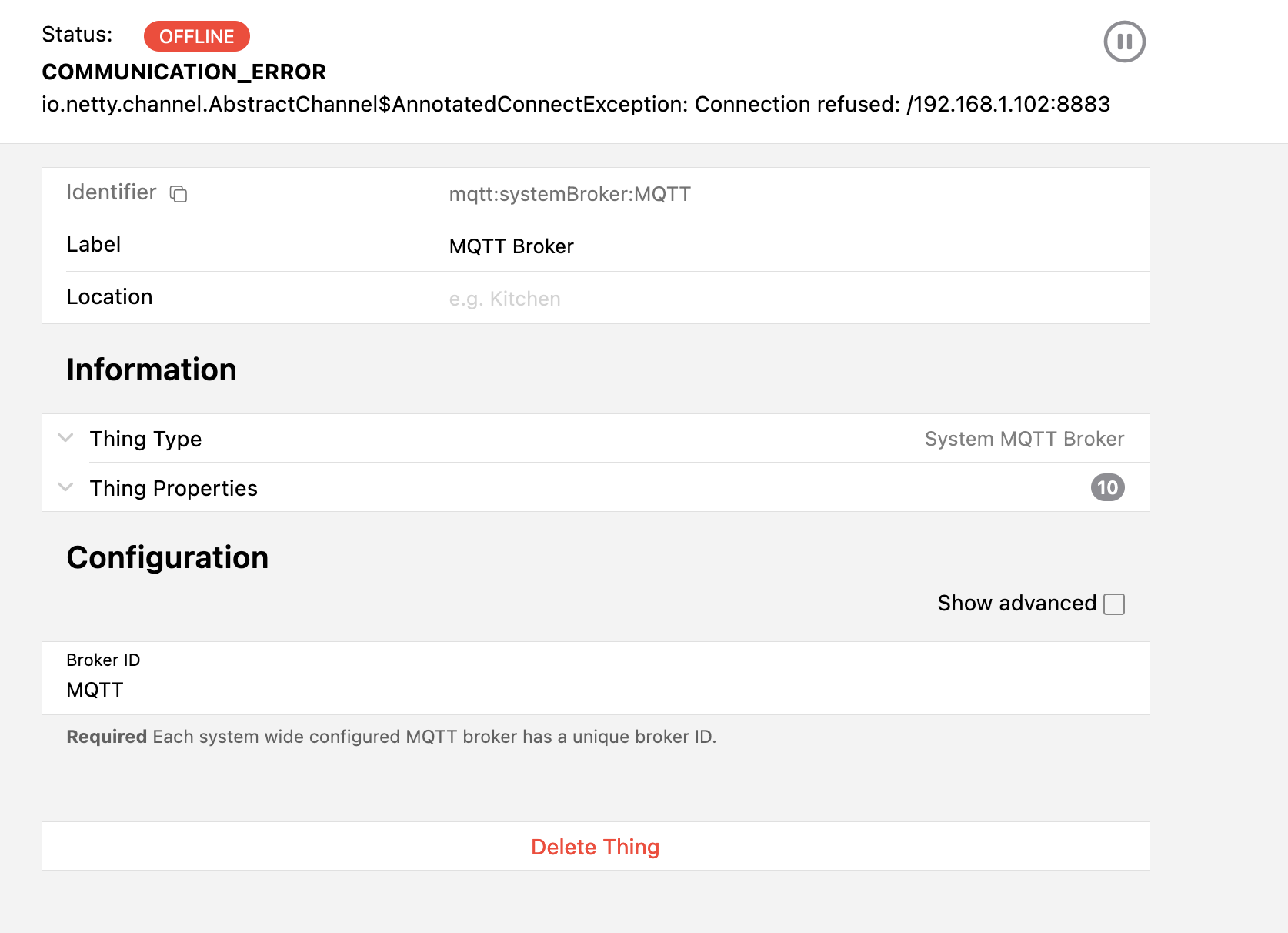Click the Show advanced label text

tap(1016, 604)
